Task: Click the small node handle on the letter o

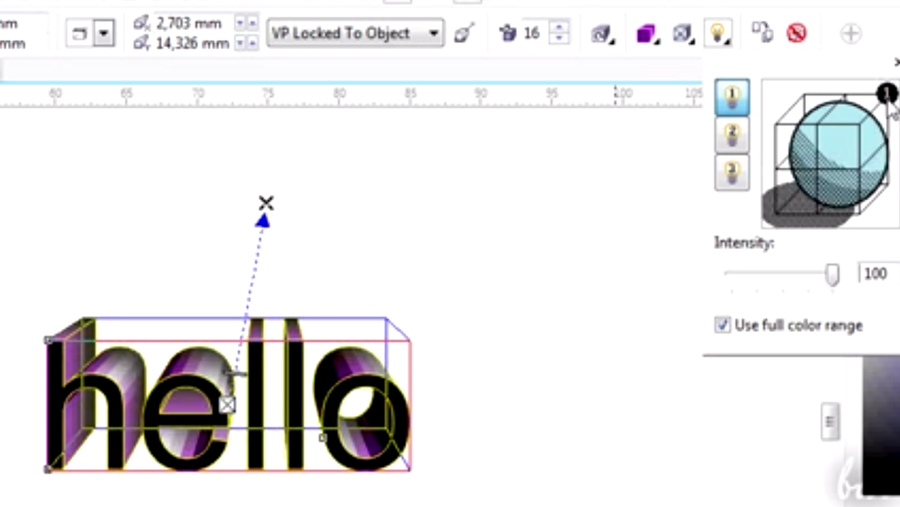Action: tap(323, 438)
